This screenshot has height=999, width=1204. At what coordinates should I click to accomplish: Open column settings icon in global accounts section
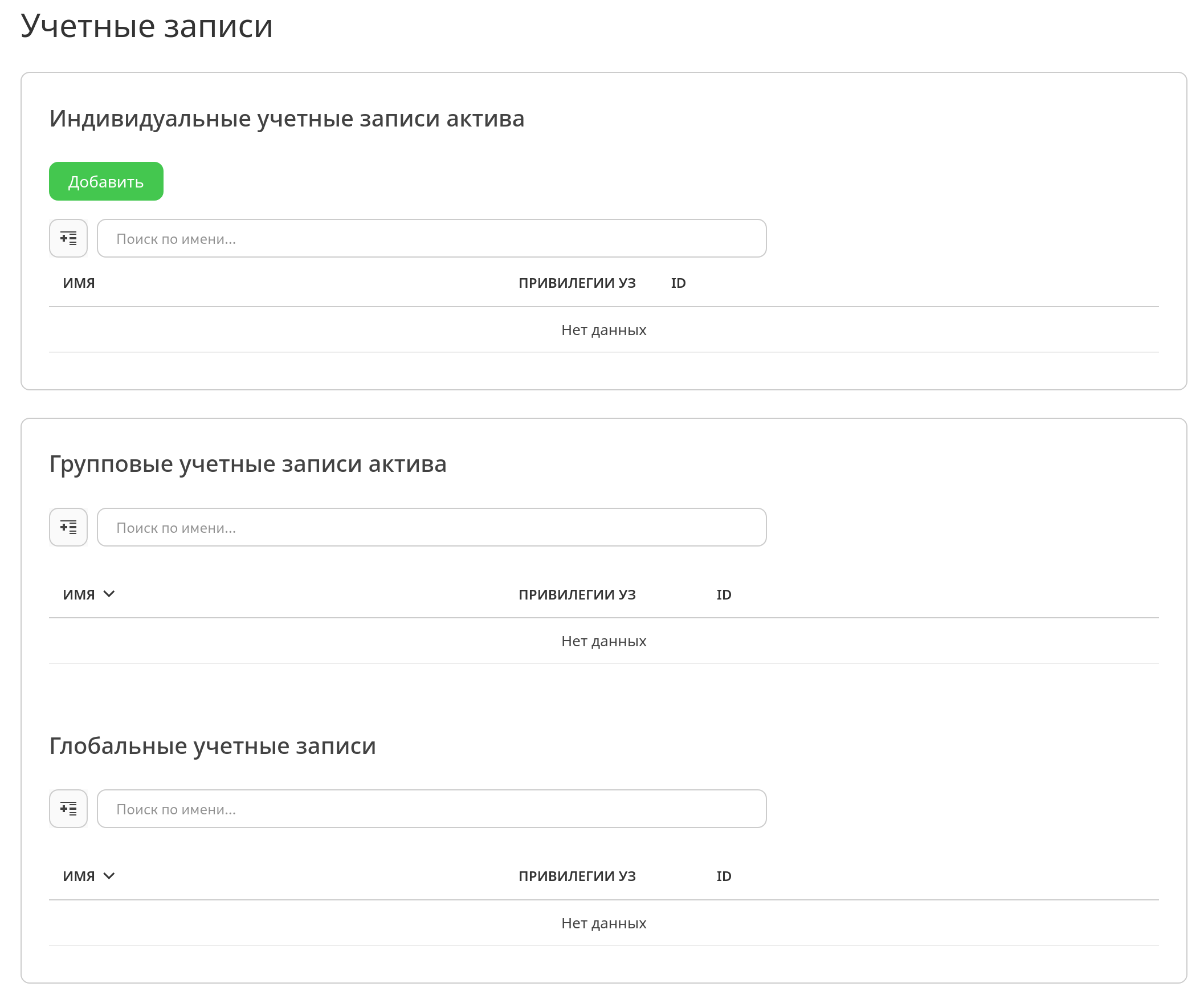coord(68,809)
